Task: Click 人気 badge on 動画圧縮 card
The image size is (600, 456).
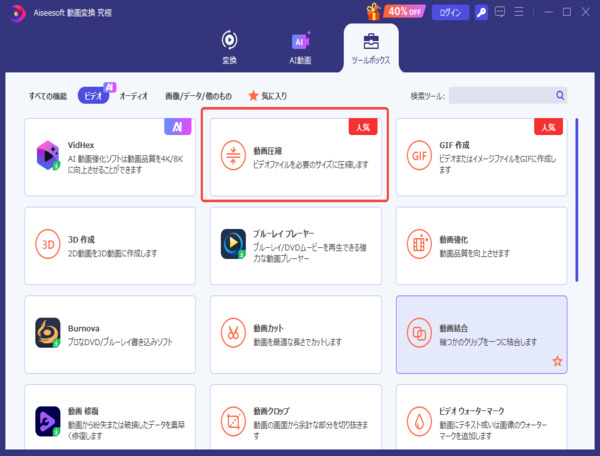Action: point(363,127)
